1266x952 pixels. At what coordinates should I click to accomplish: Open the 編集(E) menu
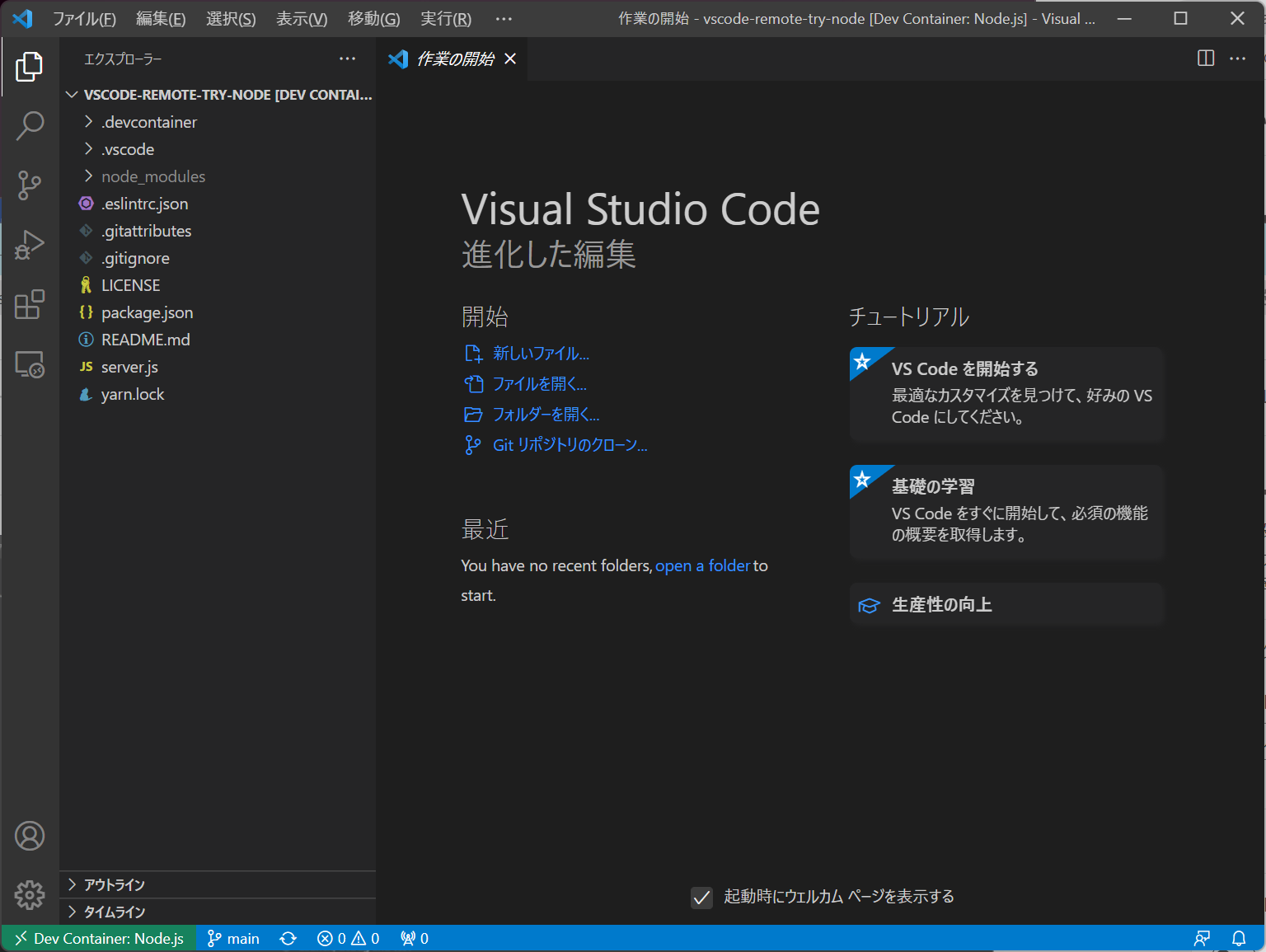[161, 18]
